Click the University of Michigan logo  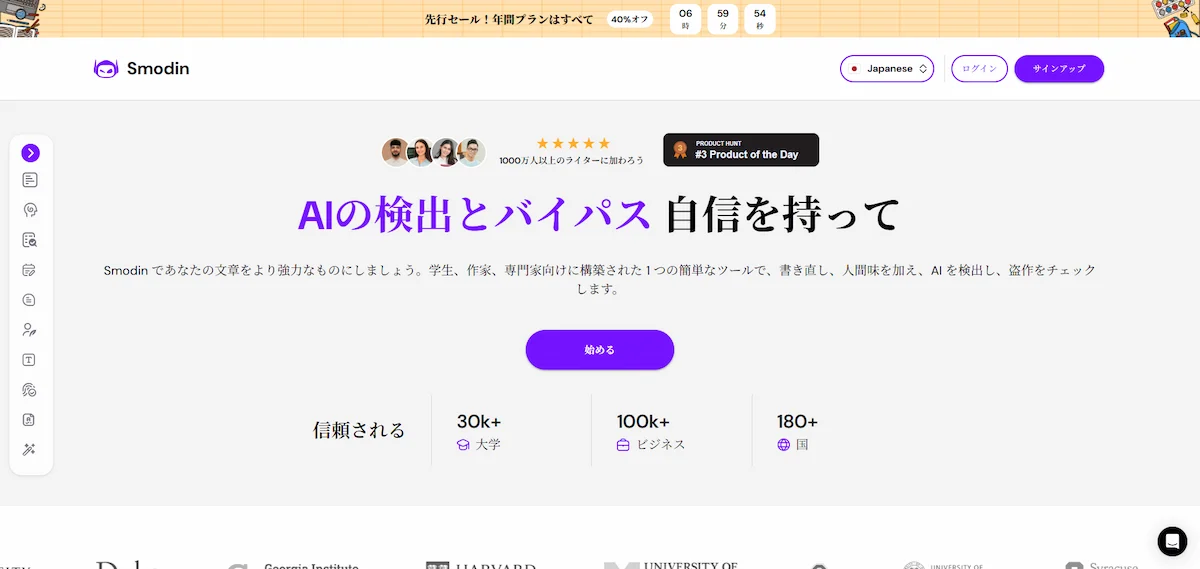672,565
